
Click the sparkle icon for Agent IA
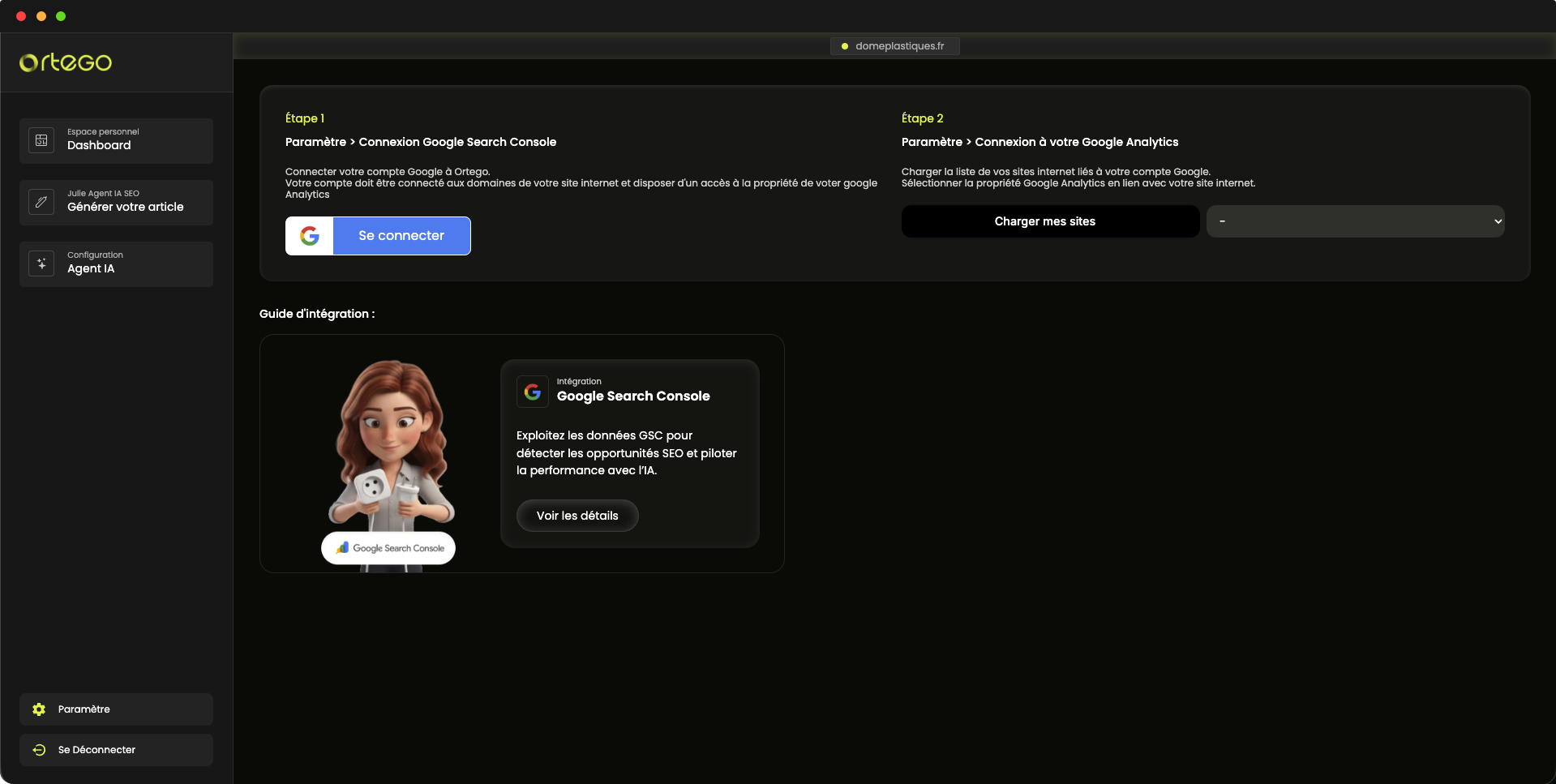point(41,263)
